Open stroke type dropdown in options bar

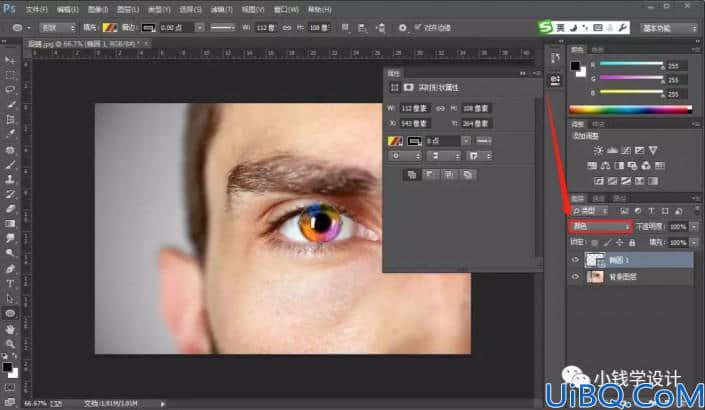[223, 28]
